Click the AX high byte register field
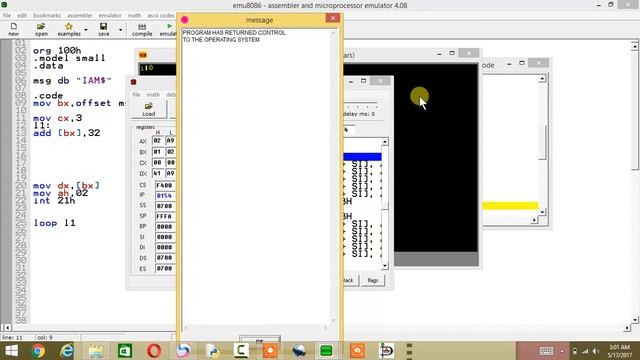This screenshot has width=640, height=360. 158,141
